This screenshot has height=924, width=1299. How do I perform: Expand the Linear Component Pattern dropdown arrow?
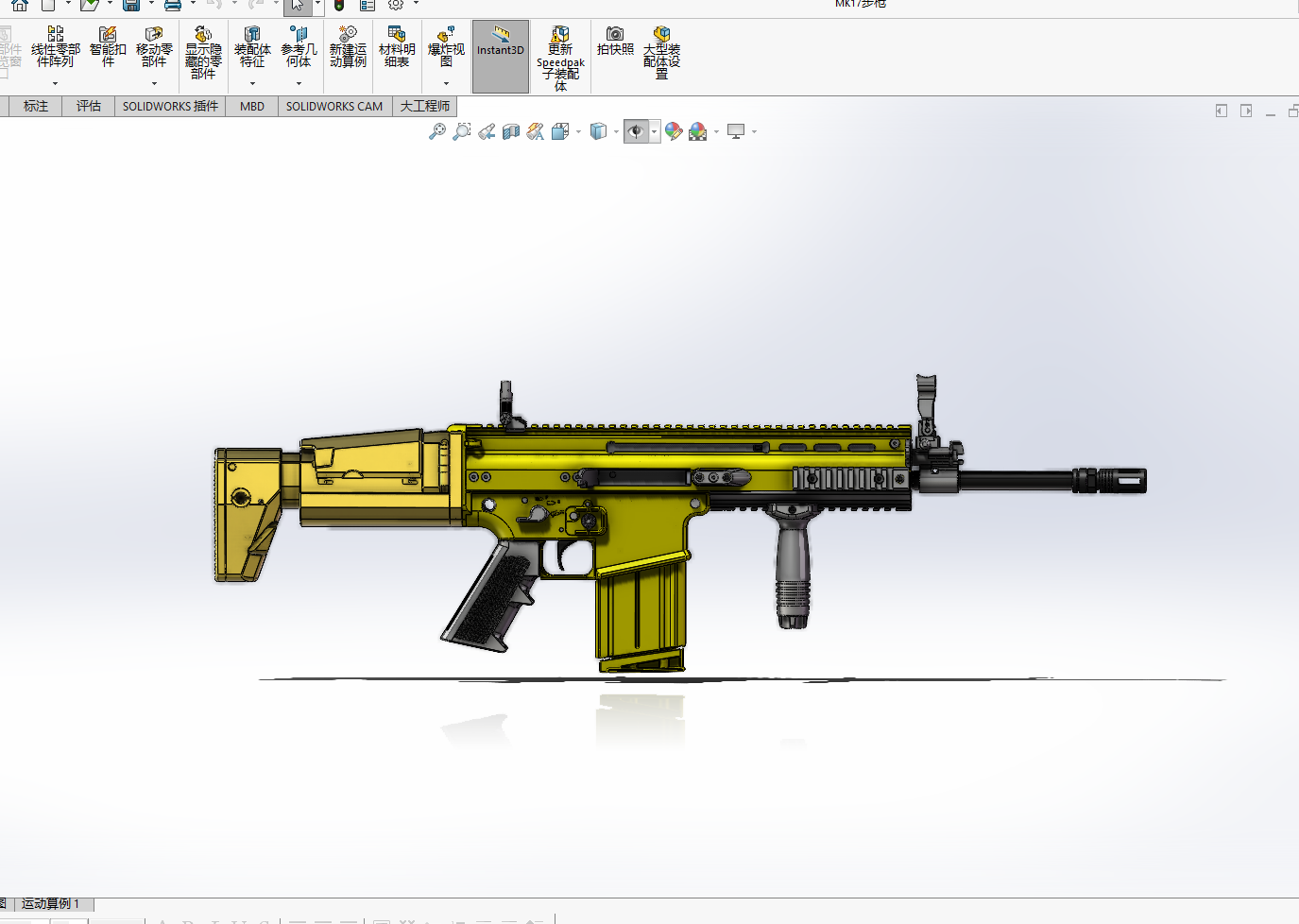coord(55,84)
